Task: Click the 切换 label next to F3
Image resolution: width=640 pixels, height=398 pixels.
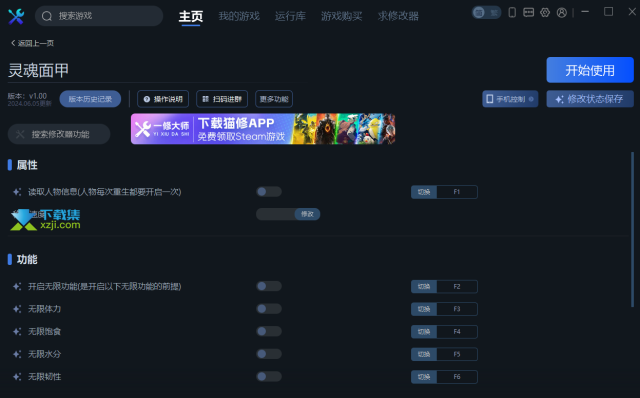Action: [424, 309]
